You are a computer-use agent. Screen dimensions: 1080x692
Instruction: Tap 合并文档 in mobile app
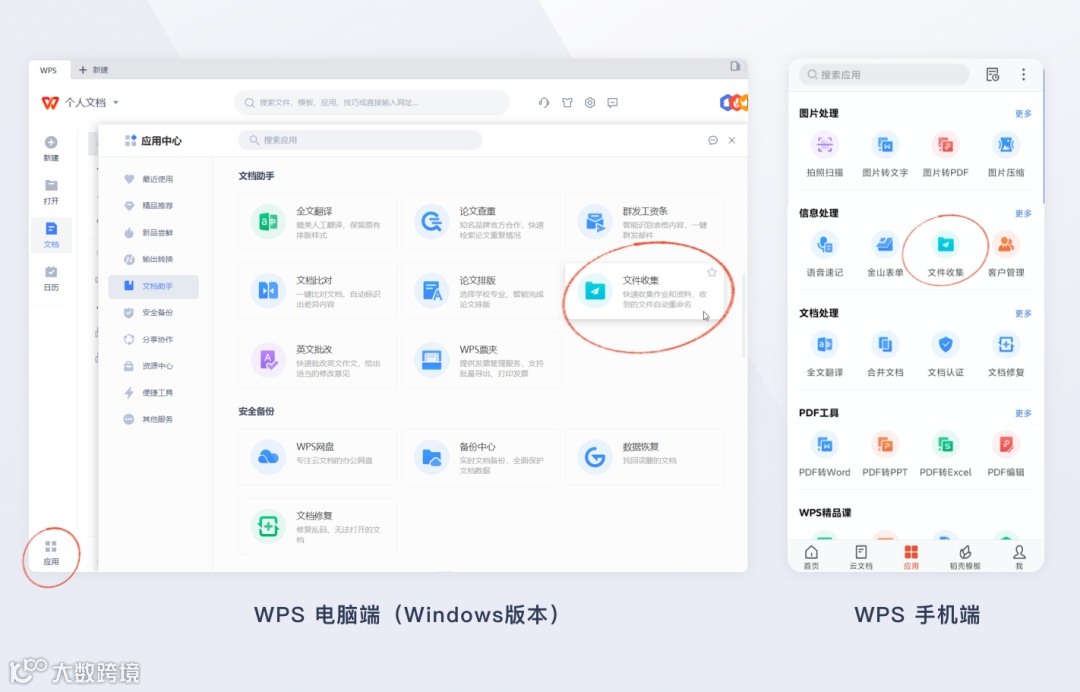885,355
